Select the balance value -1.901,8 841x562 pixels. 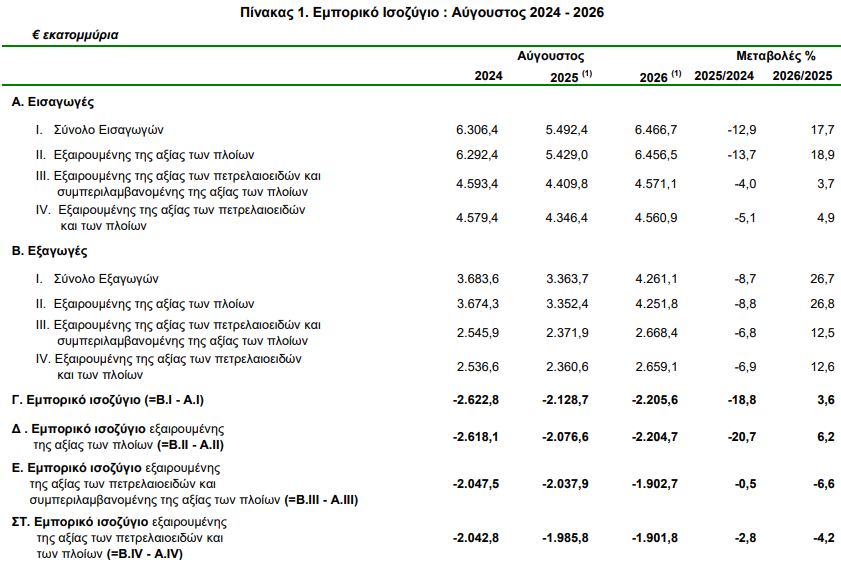(x=655, y=538)
